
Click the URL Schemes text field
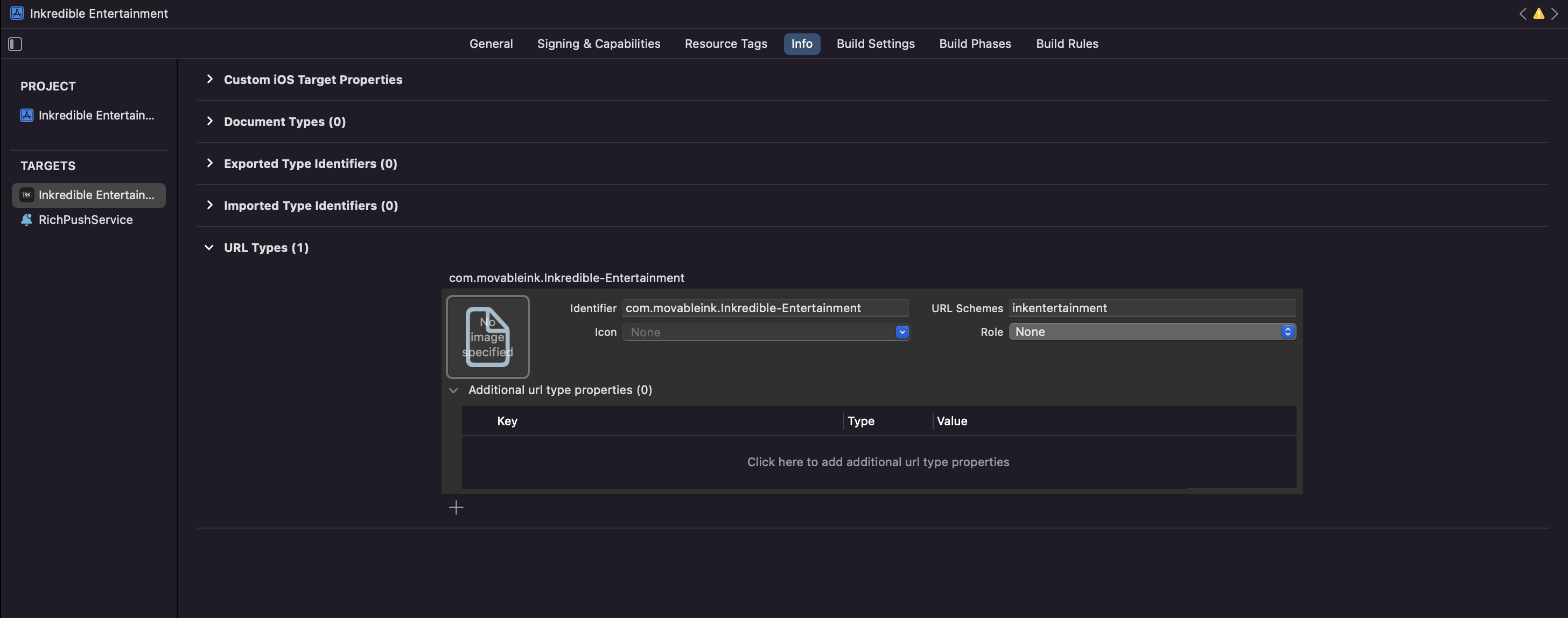click(1151, 308)
